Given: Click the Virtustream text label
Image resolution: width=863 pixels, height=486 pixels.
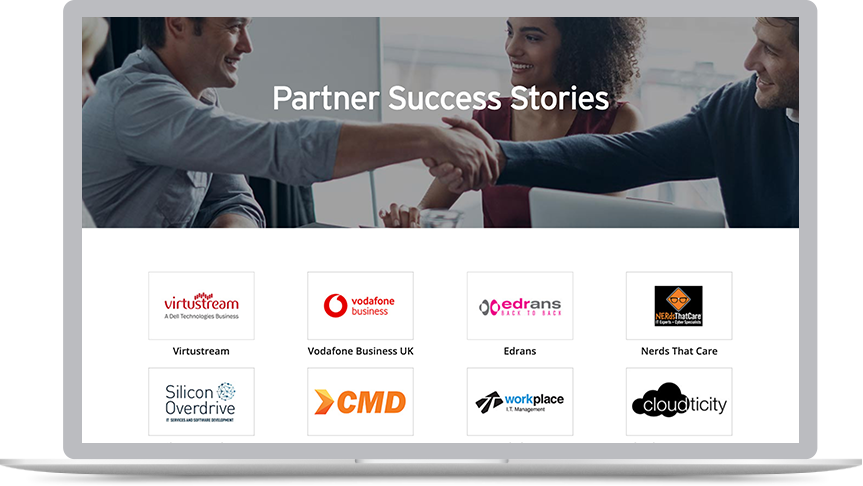Looking at the screenshot, I should pos(201,351).
